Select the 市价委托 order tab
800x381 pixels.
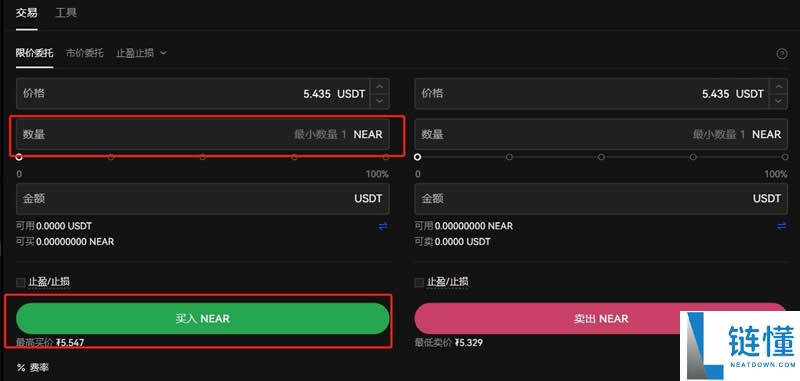point(85,53)
